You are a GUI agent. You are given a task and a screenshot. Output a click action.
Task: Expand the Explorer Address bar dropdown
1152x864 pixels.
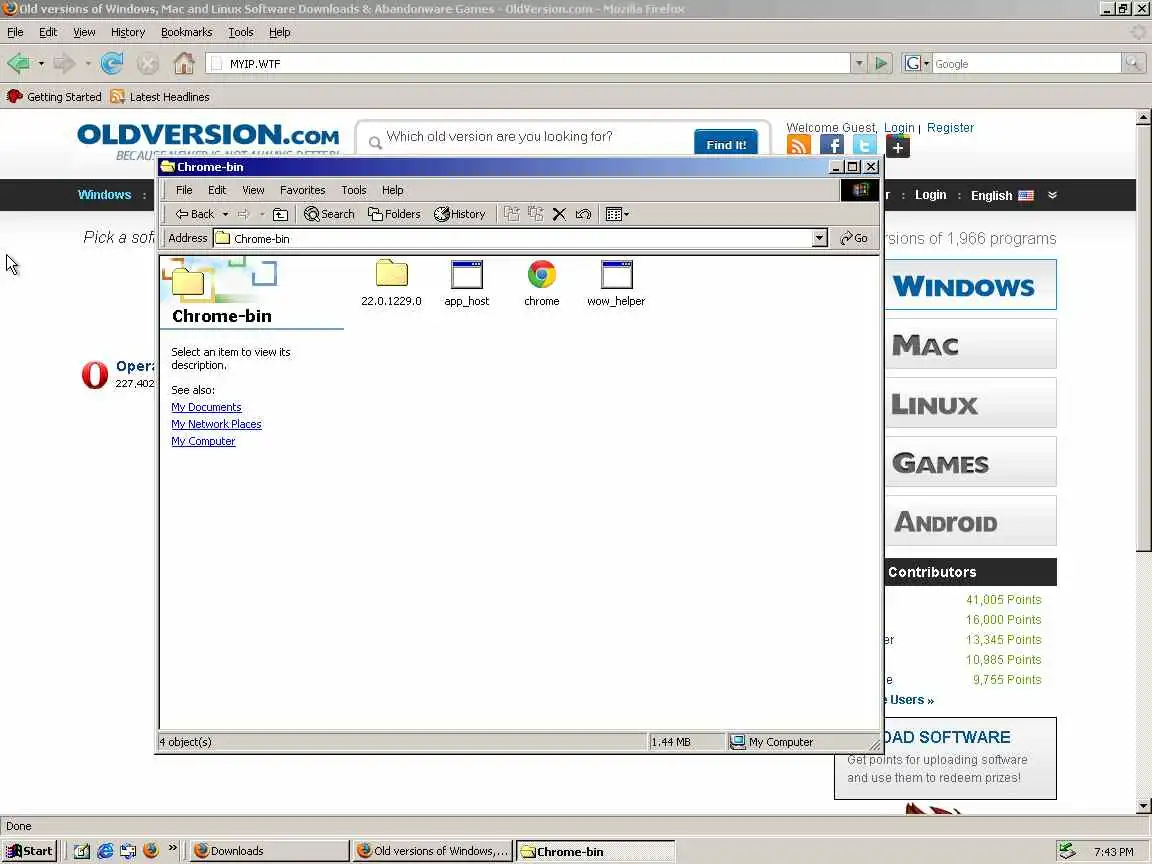click(x=820, y=238)
